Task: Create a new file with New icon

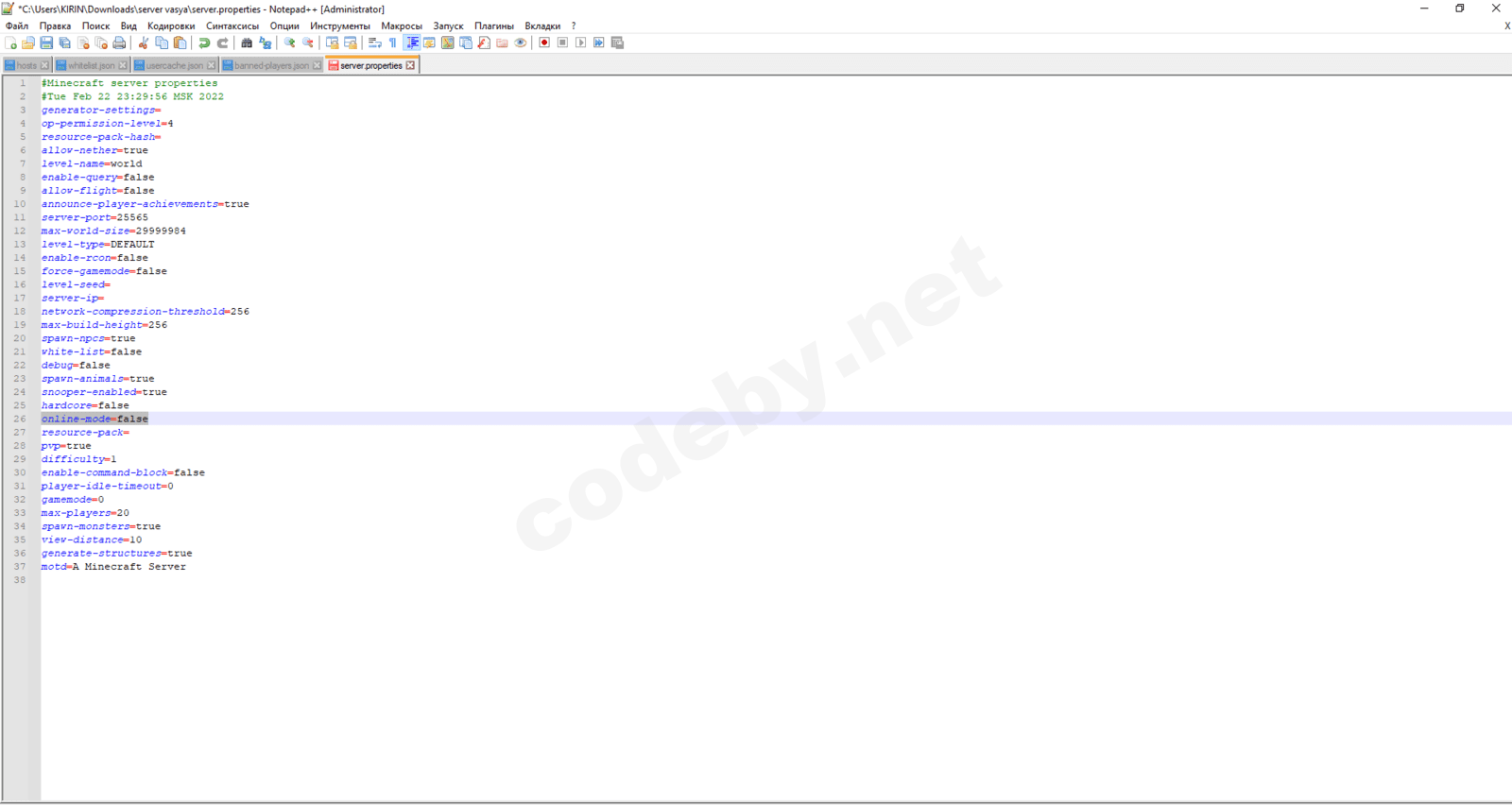Action: [10, 43]
